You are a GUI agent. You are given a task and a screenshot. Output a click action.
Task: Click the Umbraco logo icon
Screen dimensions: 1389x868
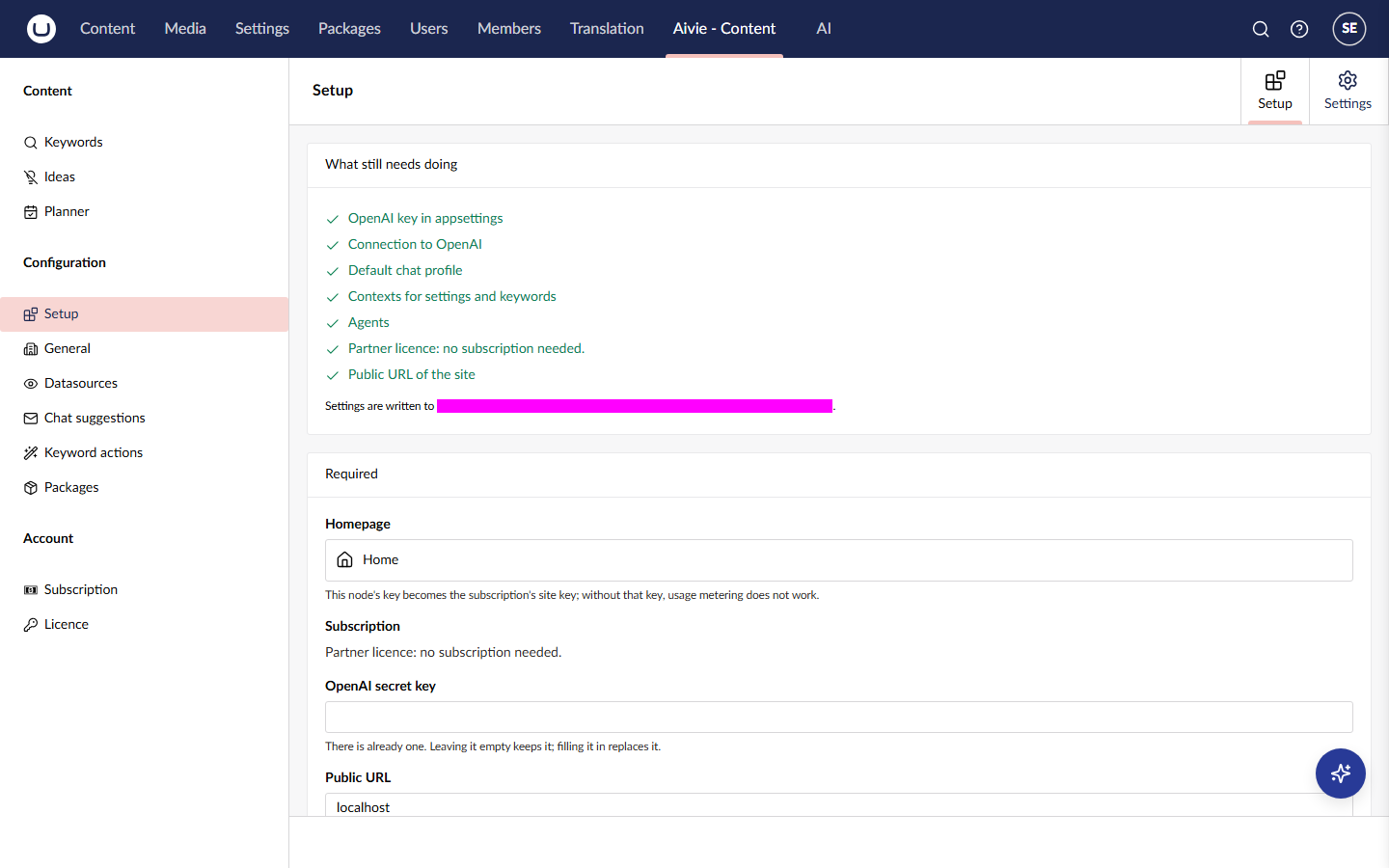[x=41, y=29]
